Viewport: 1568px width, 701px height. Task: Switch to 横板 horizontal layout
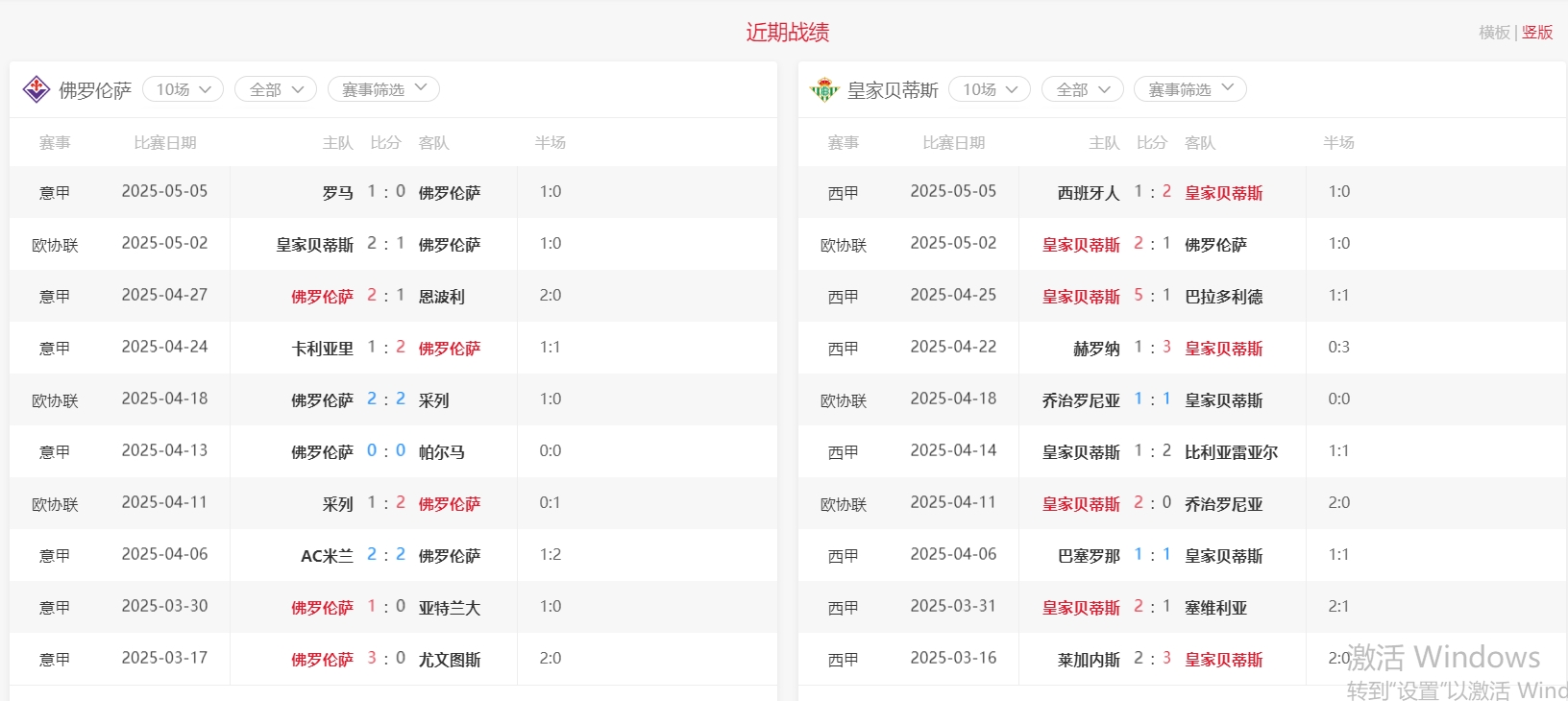[1494, 33]
